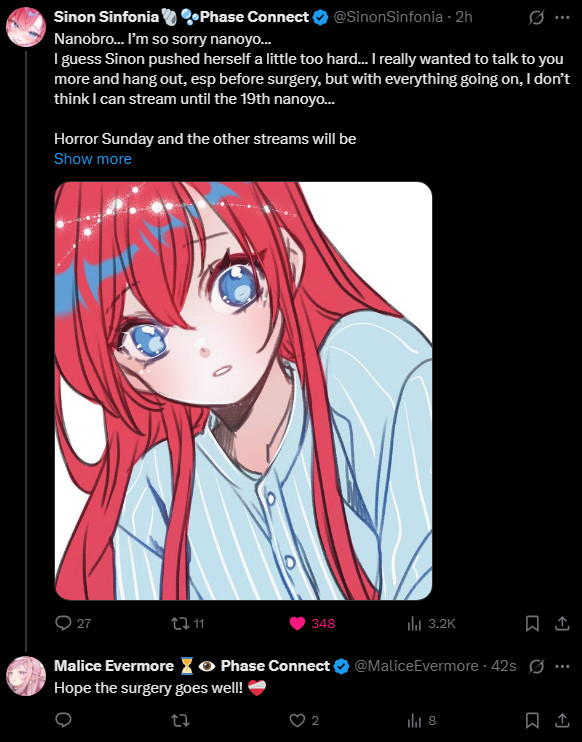Open more options on Malice's reply
The height and width of the screenshot is (742, 582).
(562, 666)
